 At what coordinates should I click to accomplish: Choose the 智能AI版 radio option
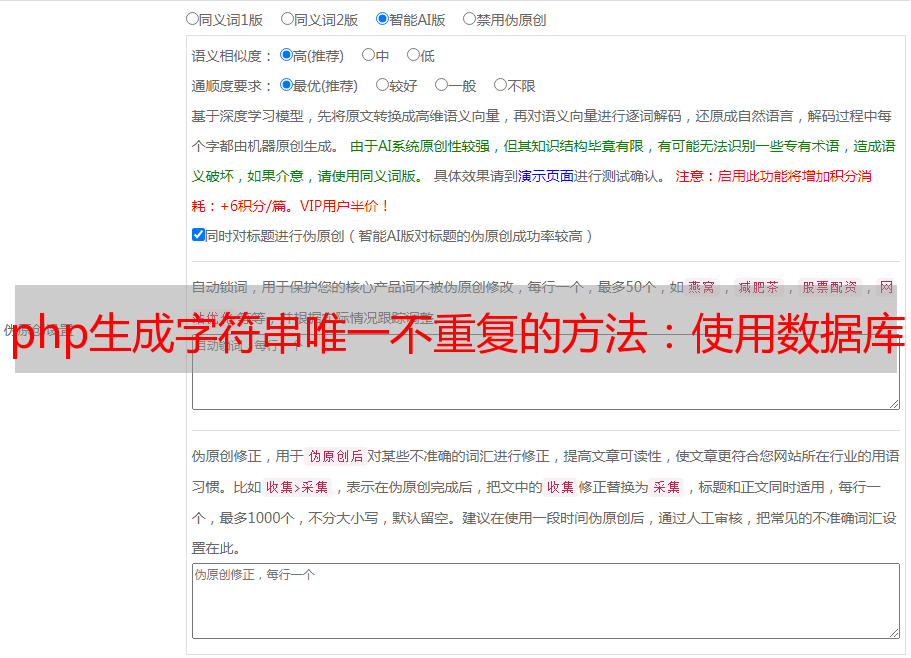(x=382, y=19)
